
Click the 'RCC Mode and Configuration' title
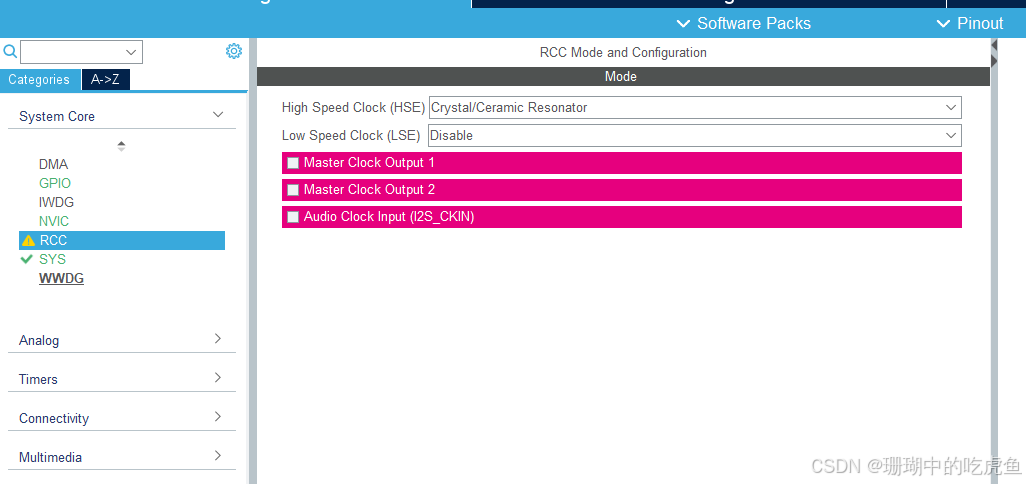coord(623,52)
